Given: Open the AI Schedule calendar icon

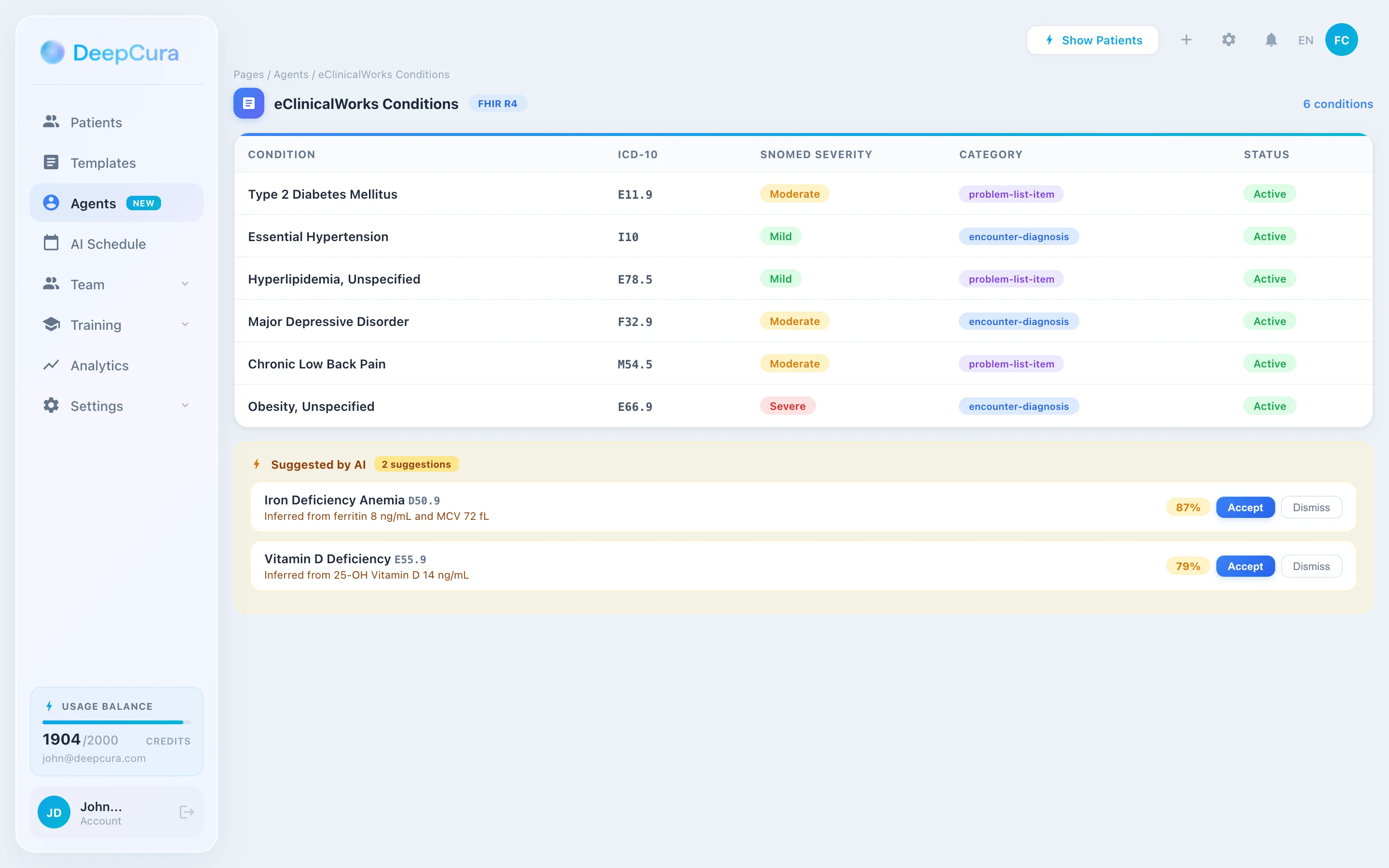Looking at the screenshot, I should 51,243.
